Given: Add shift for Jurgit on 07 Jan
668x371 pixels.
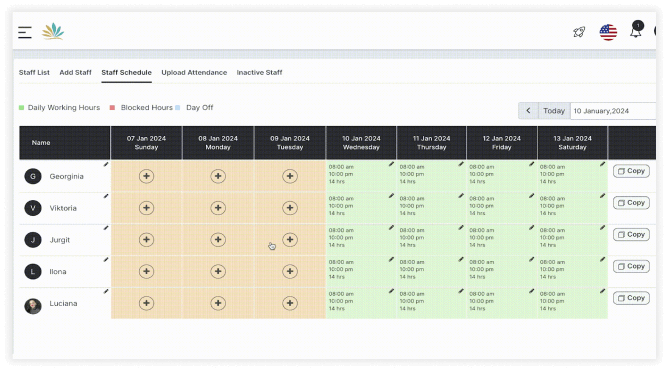Looking at the screenshot, I should coord(146,239).
